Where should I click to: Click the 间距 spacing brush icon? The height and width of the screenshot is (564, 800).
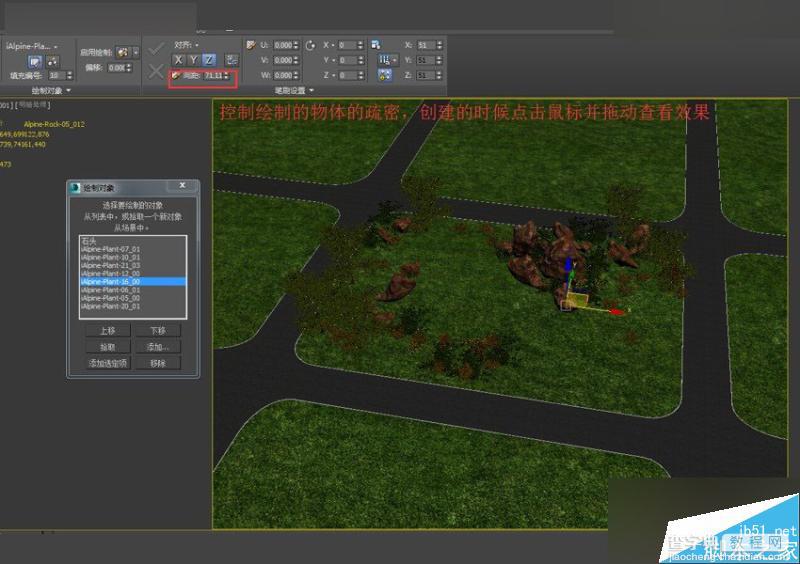176,76
